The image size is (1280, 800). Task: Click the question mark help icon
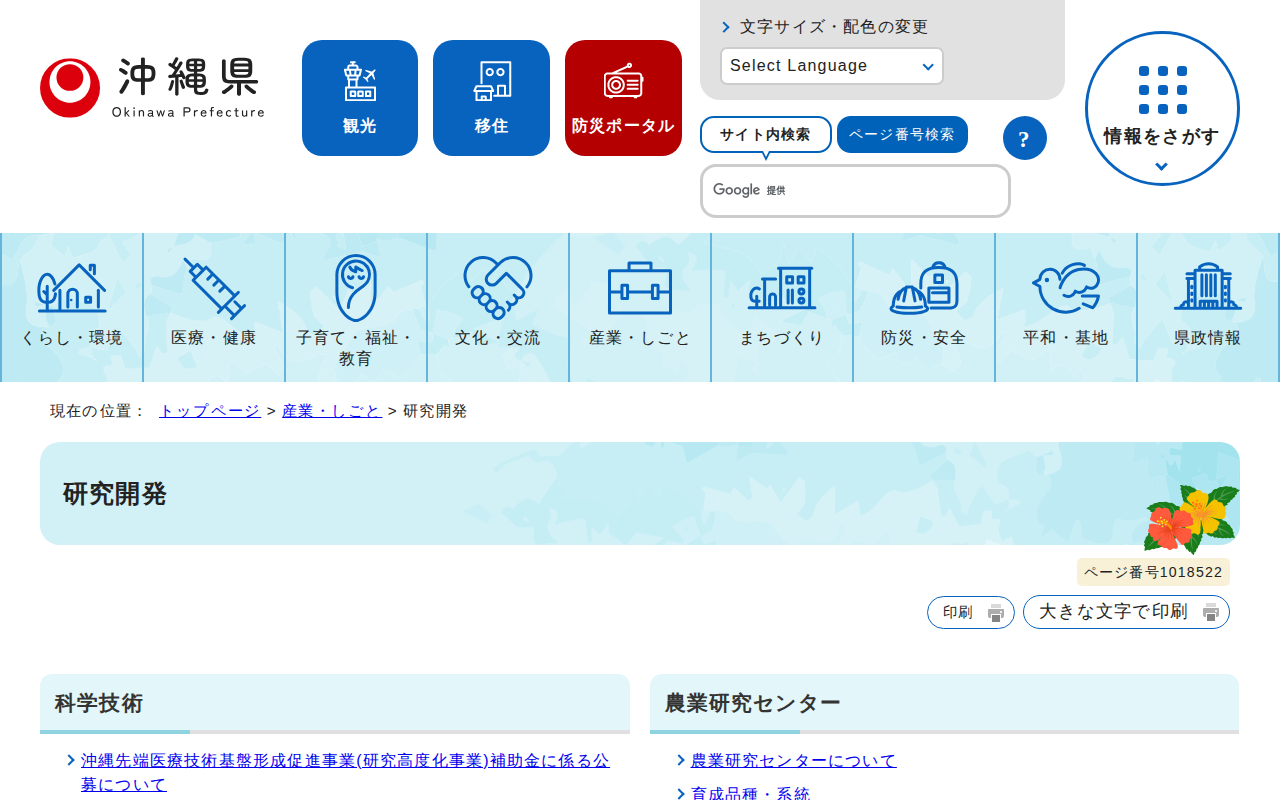(1024, 138)
